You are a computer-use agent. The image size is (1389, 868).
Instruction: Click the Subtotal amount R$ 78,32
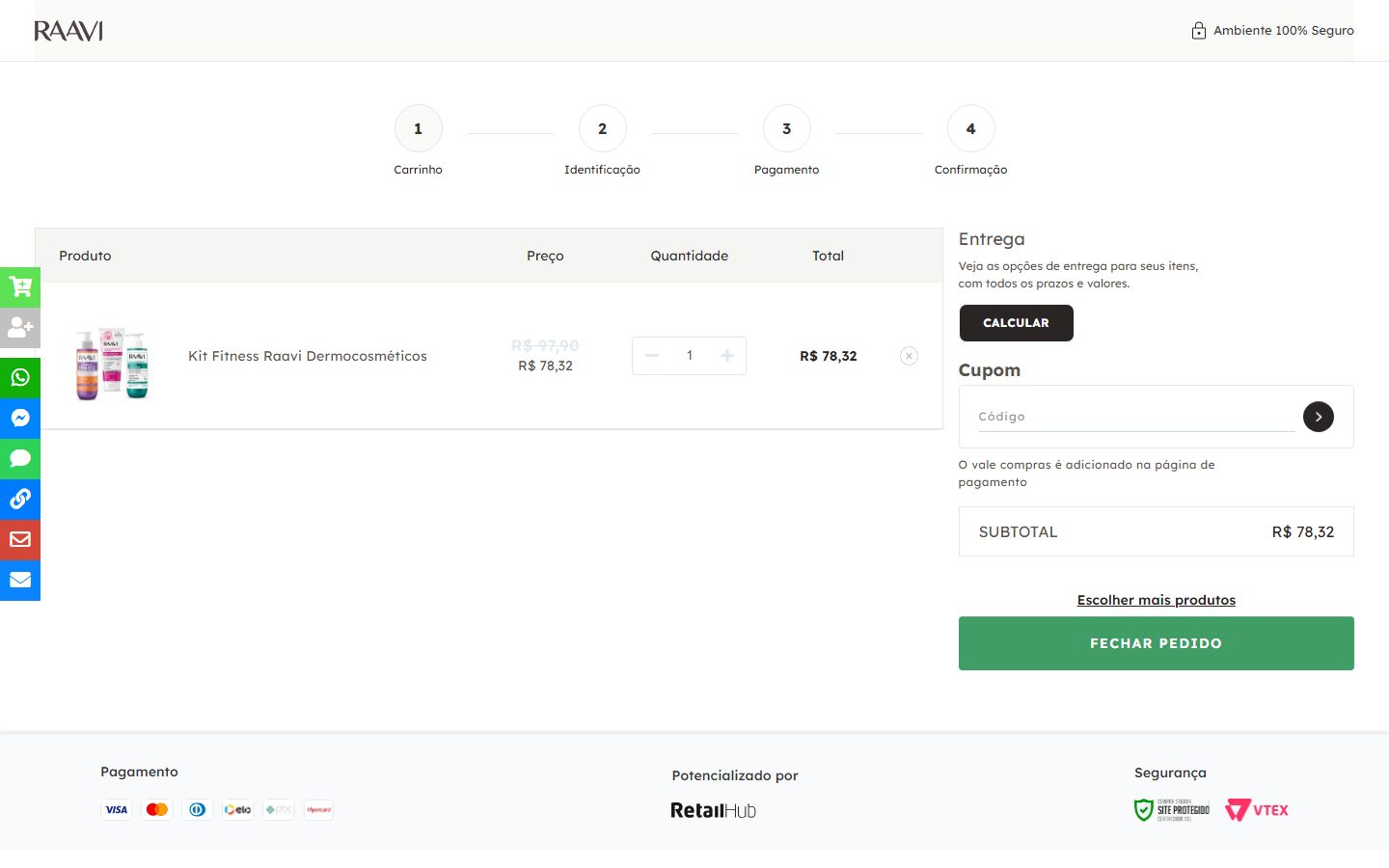click(1303, 532)
